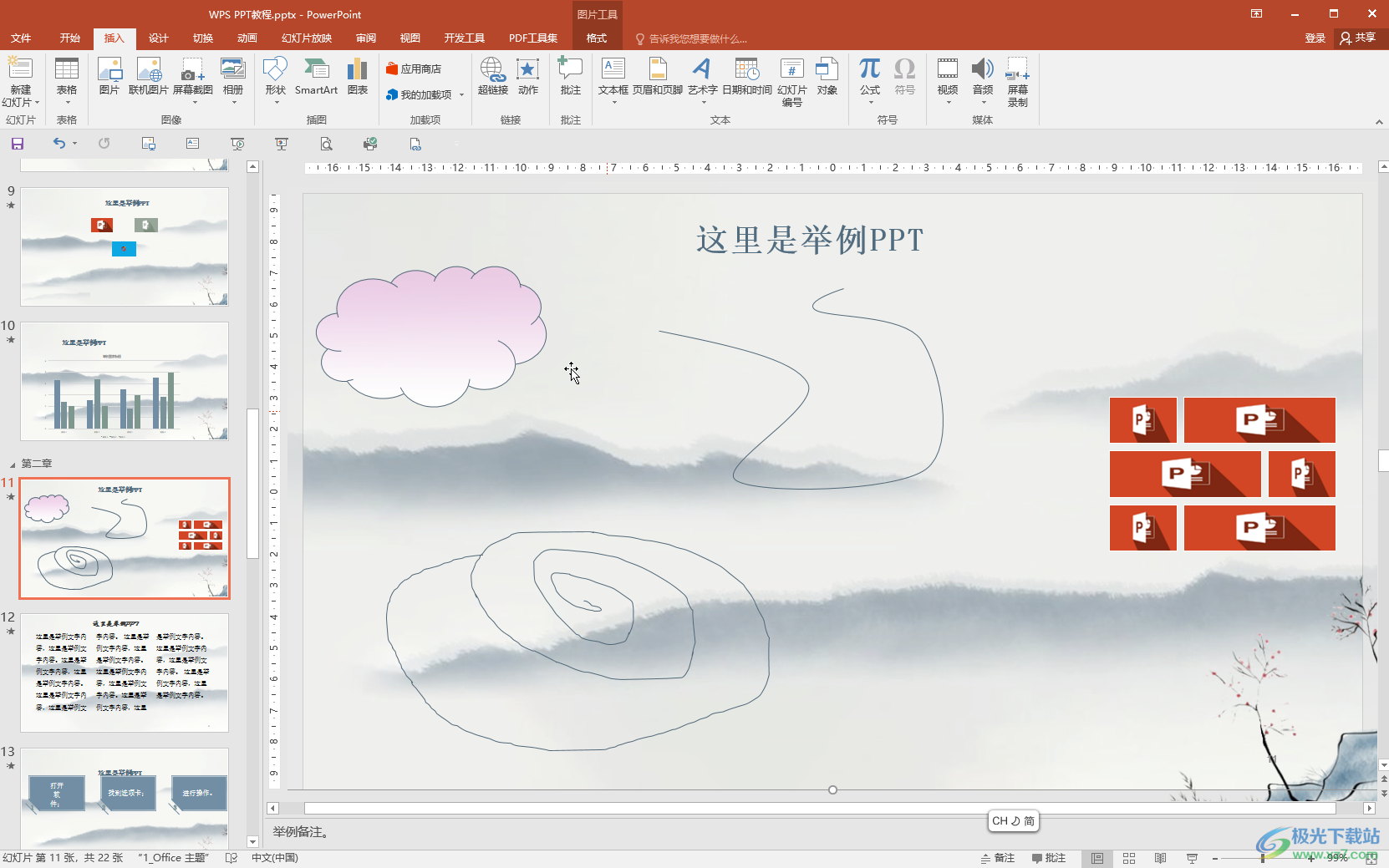Click the Undo arrow icon

tap(59, 144)
